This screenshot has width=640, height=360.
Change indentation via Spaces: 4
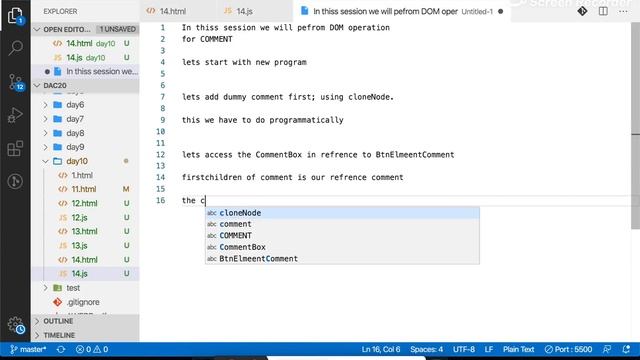(427, 349)
